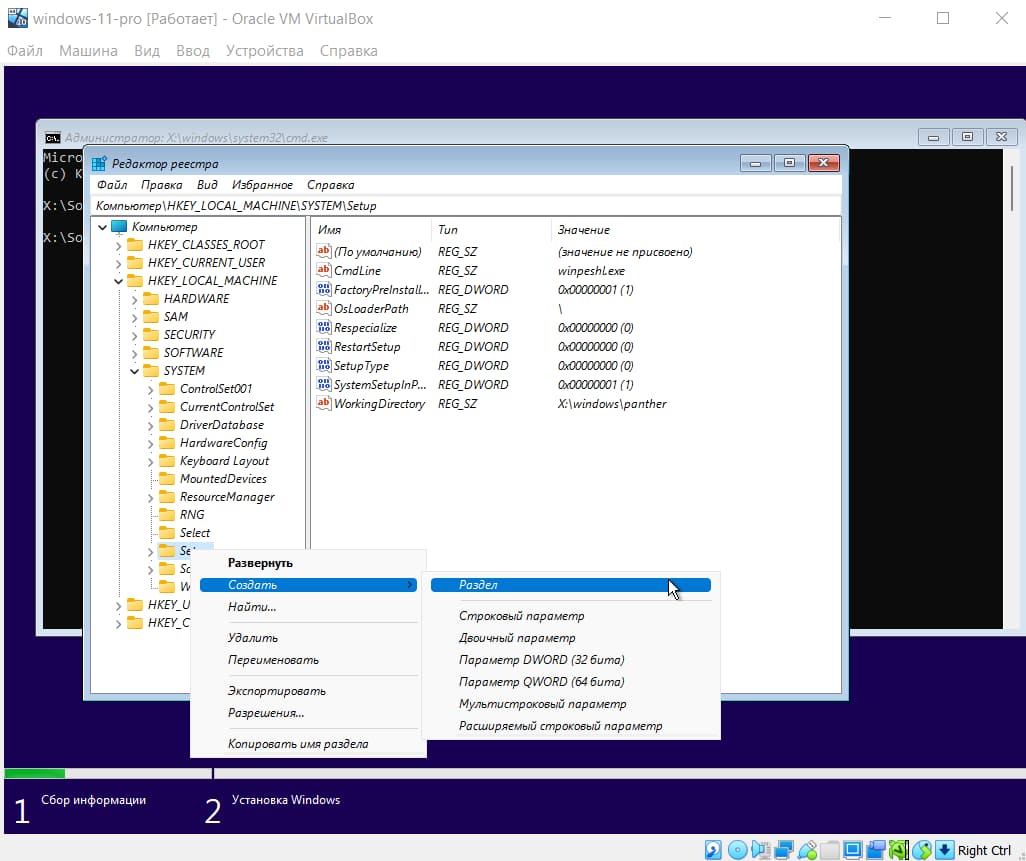Expand the HKEY_CLASSES_ROOT branch
This screenshot has height=861, width=1026.
tap(118, 245)
